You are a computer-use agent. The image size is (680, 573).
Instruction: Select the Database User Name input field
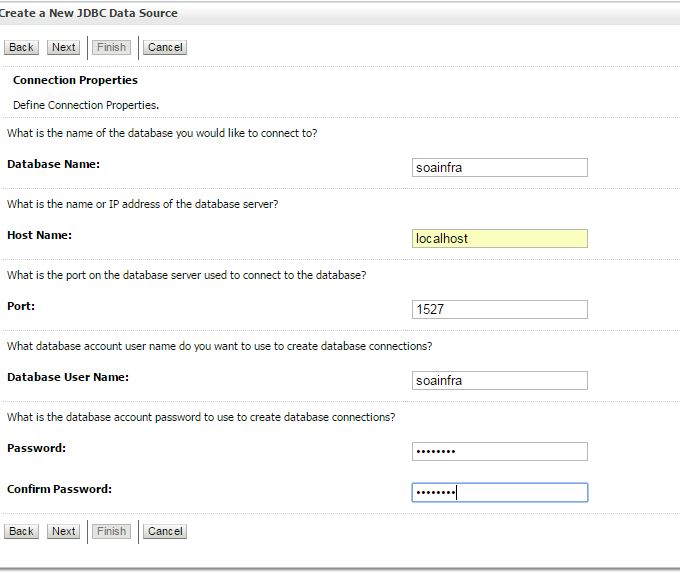[x=500, y=380]
